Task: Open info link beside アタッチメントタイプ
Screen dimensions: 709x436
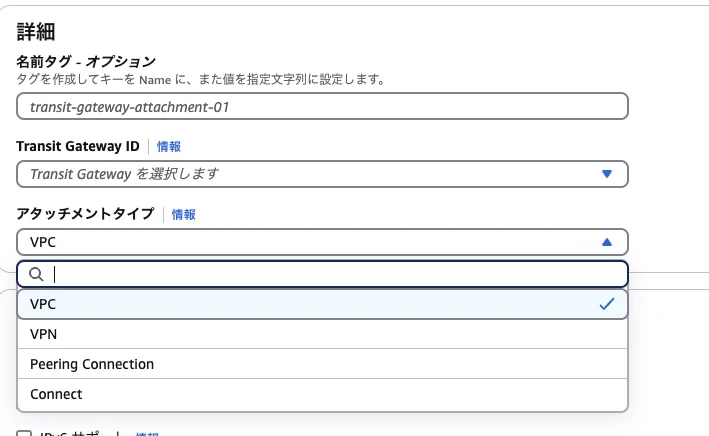Action: pos(184,214)
